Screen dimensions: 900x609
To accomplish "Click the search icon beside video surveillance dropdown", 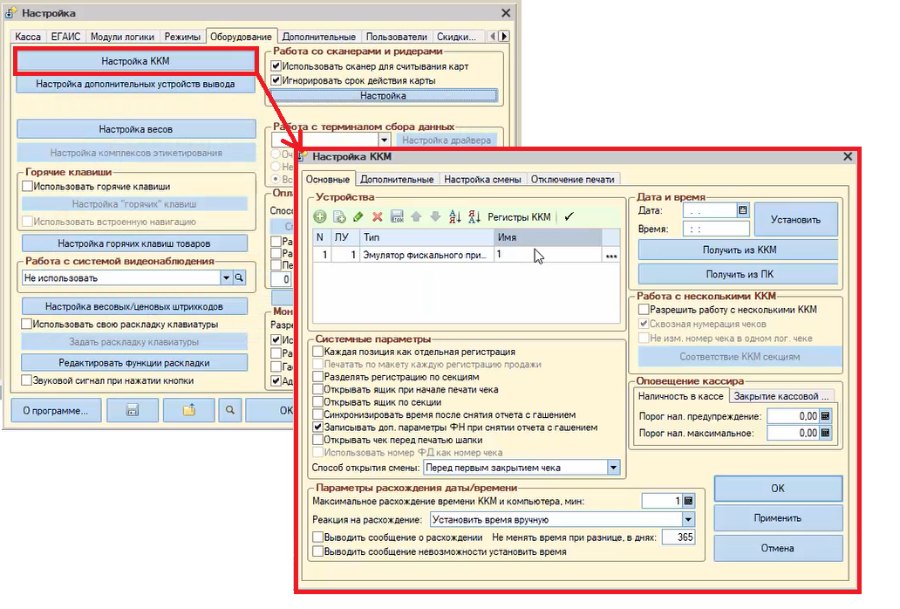I will pos(239,278).
